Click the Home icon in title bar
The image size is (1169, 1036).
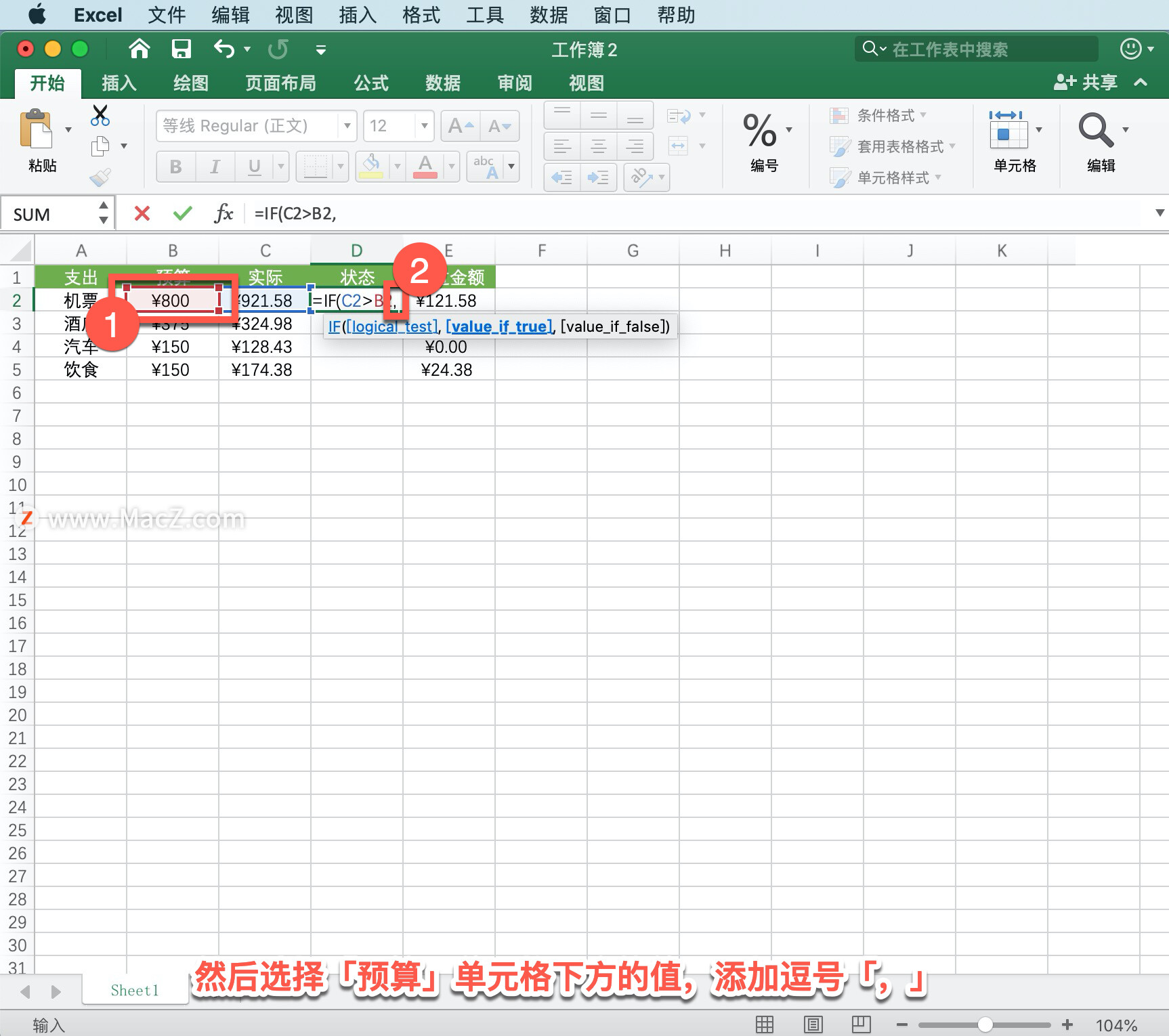click(x=139, y=49)
